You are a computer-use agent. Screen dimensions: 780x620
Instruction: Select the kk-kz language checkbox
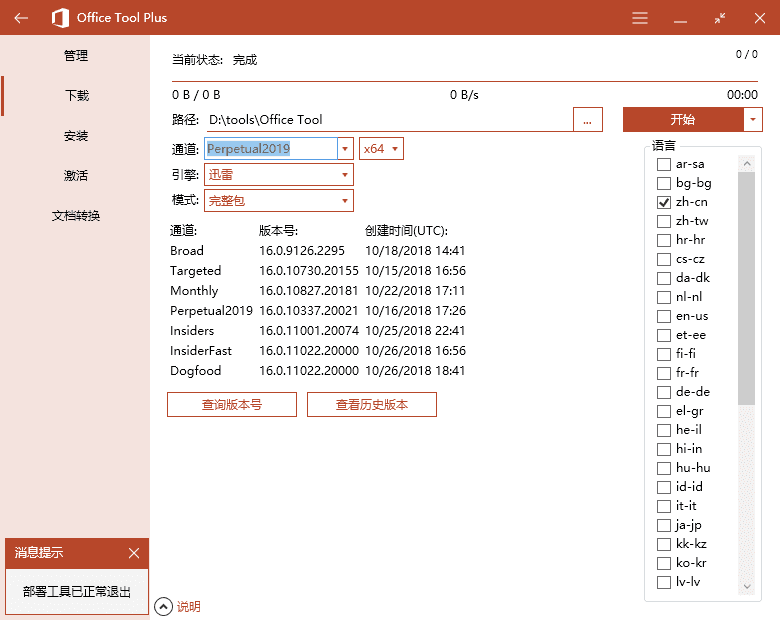tap(664, 544)
